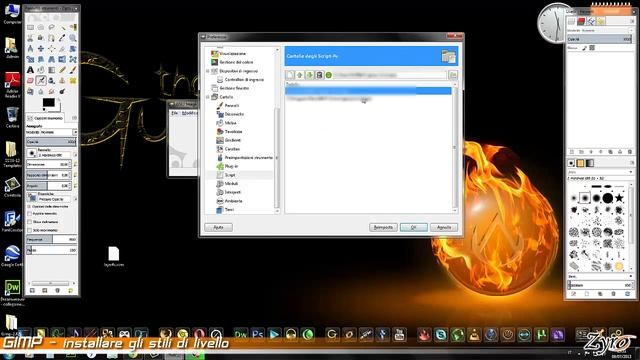Switch to the Gradients tab in brushes dock
This screenshot has width=640, height=360.
(x=590, y=163)
